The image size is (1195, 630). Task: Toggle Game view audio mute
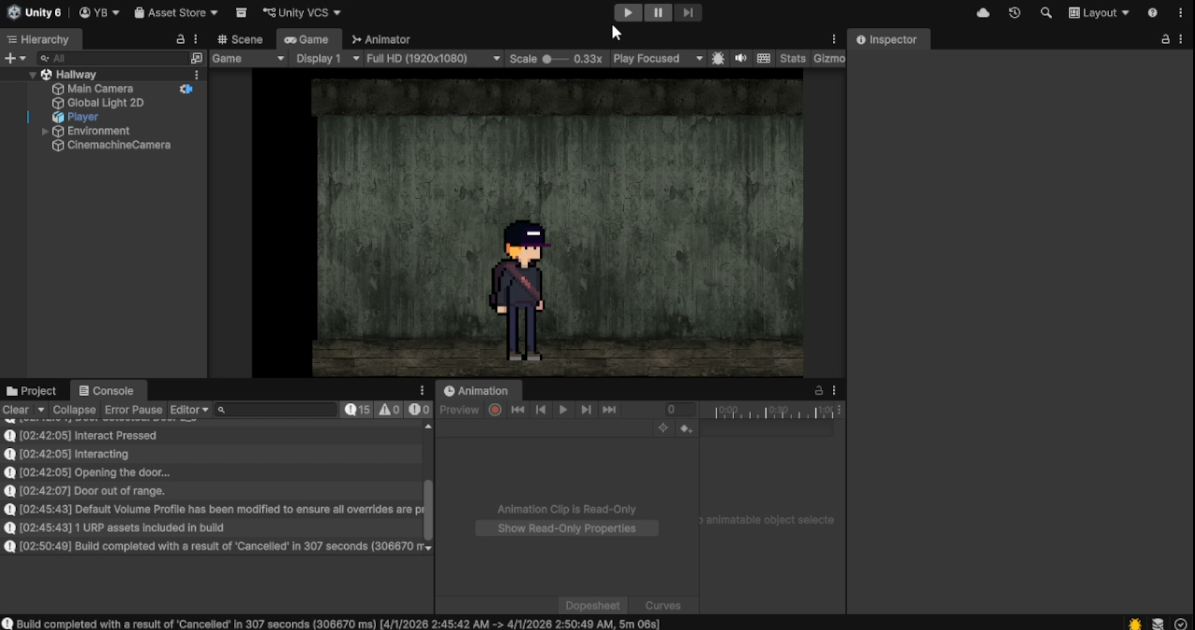[740, 59]
